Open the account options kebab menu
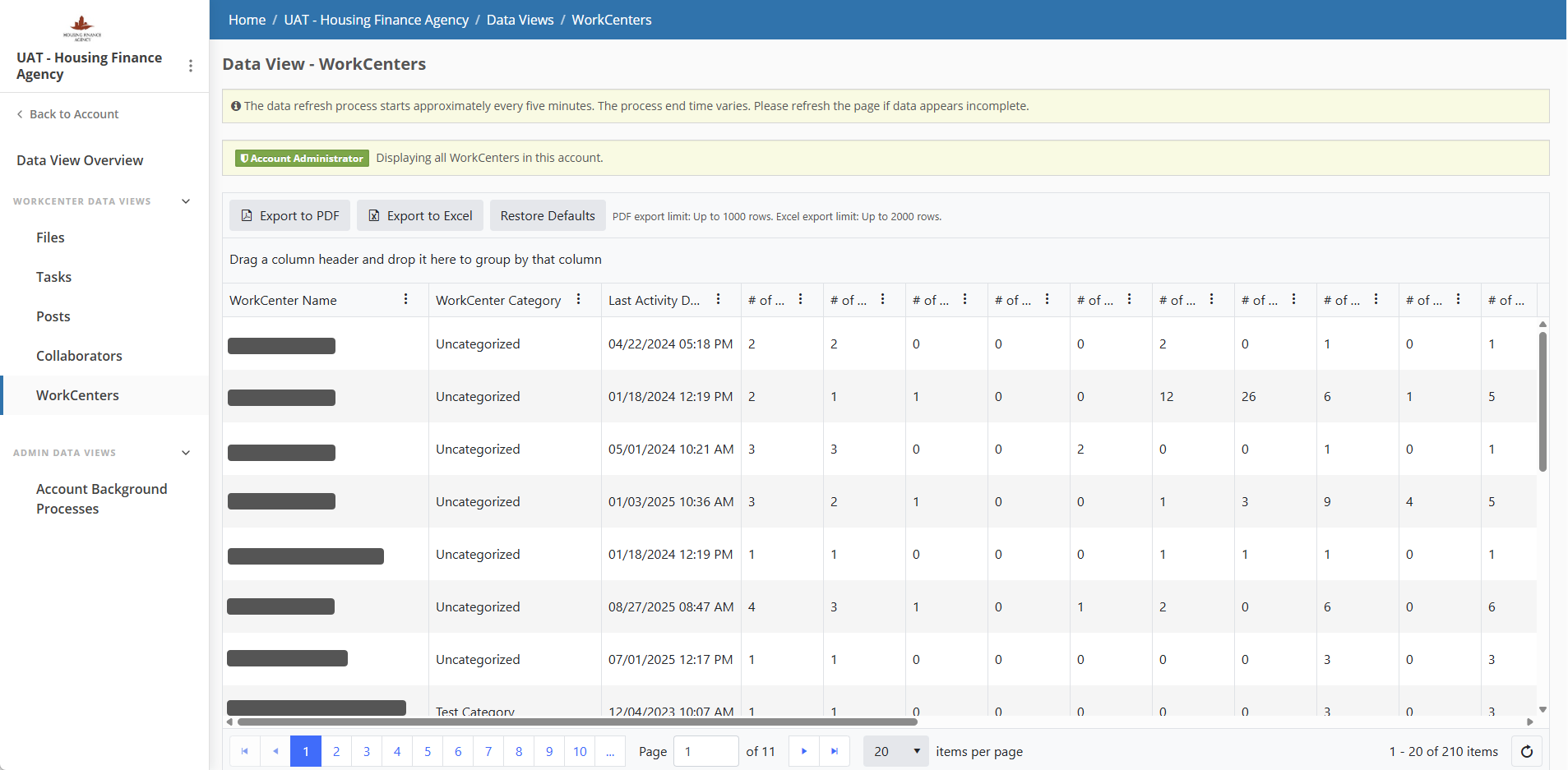 pyautogui.click(x=191, y=66)
